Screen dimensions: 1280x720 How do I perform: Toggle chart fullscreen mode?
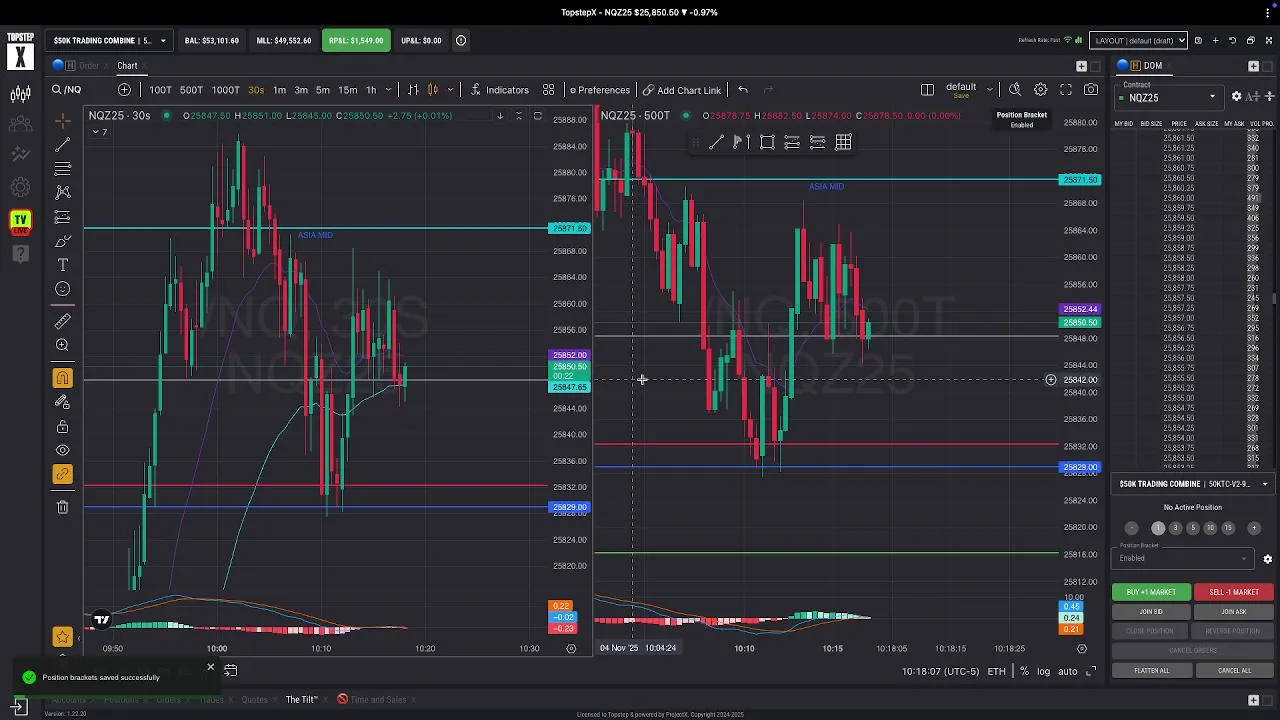pyautogui.click(x=1066, y=90)
